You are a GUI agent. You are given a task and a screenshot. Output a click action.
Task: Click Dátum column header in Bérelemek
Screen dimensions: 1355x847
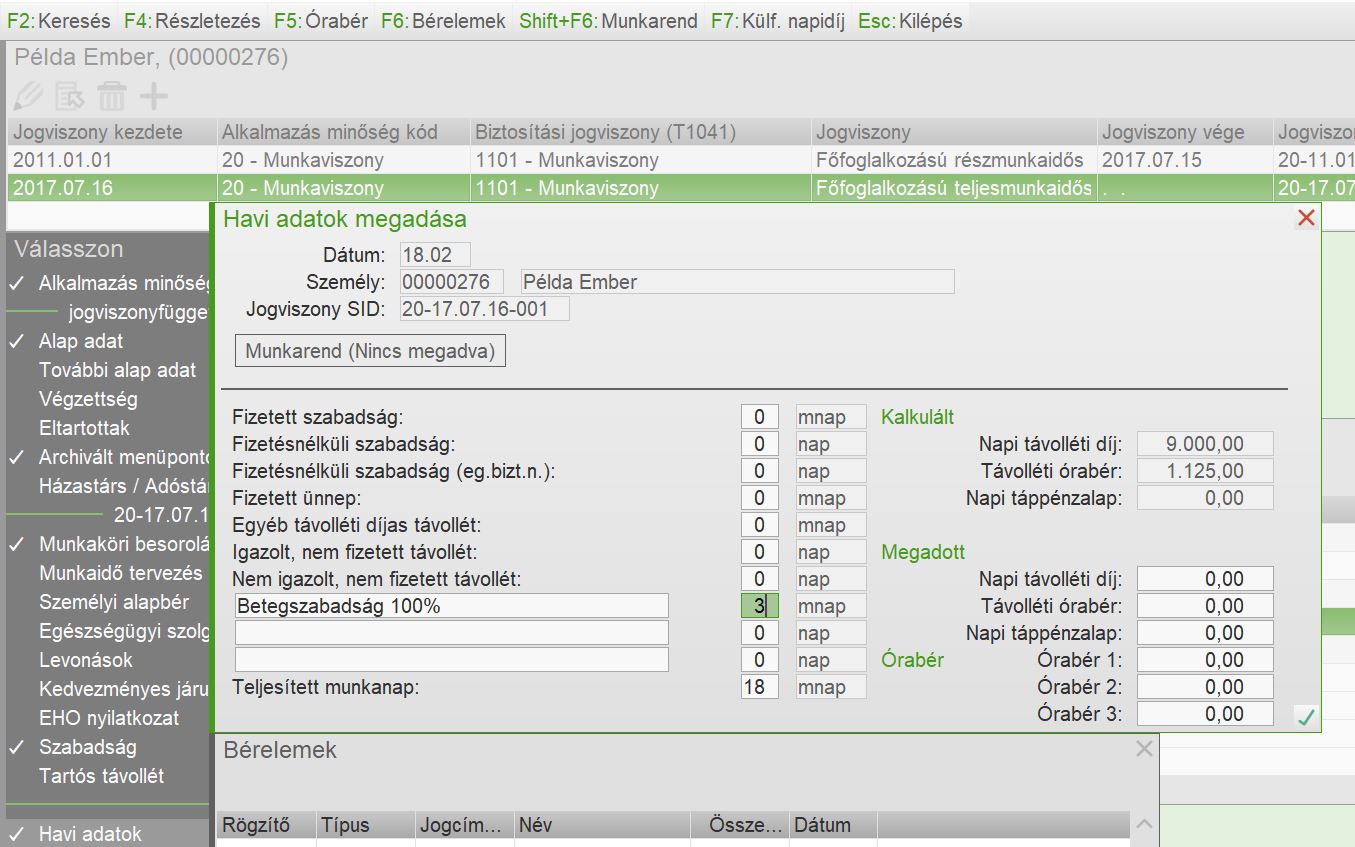point(834,825)
